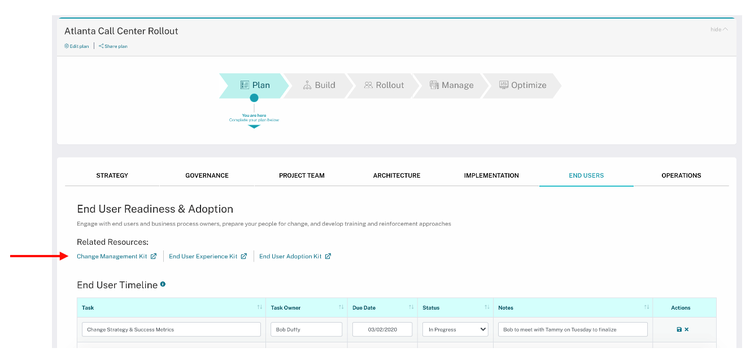Image resolution: width=750 pixels, height=361 pixels.
Task: Click the 03/02/2020 due date field
Action: (x=382, y=329)
